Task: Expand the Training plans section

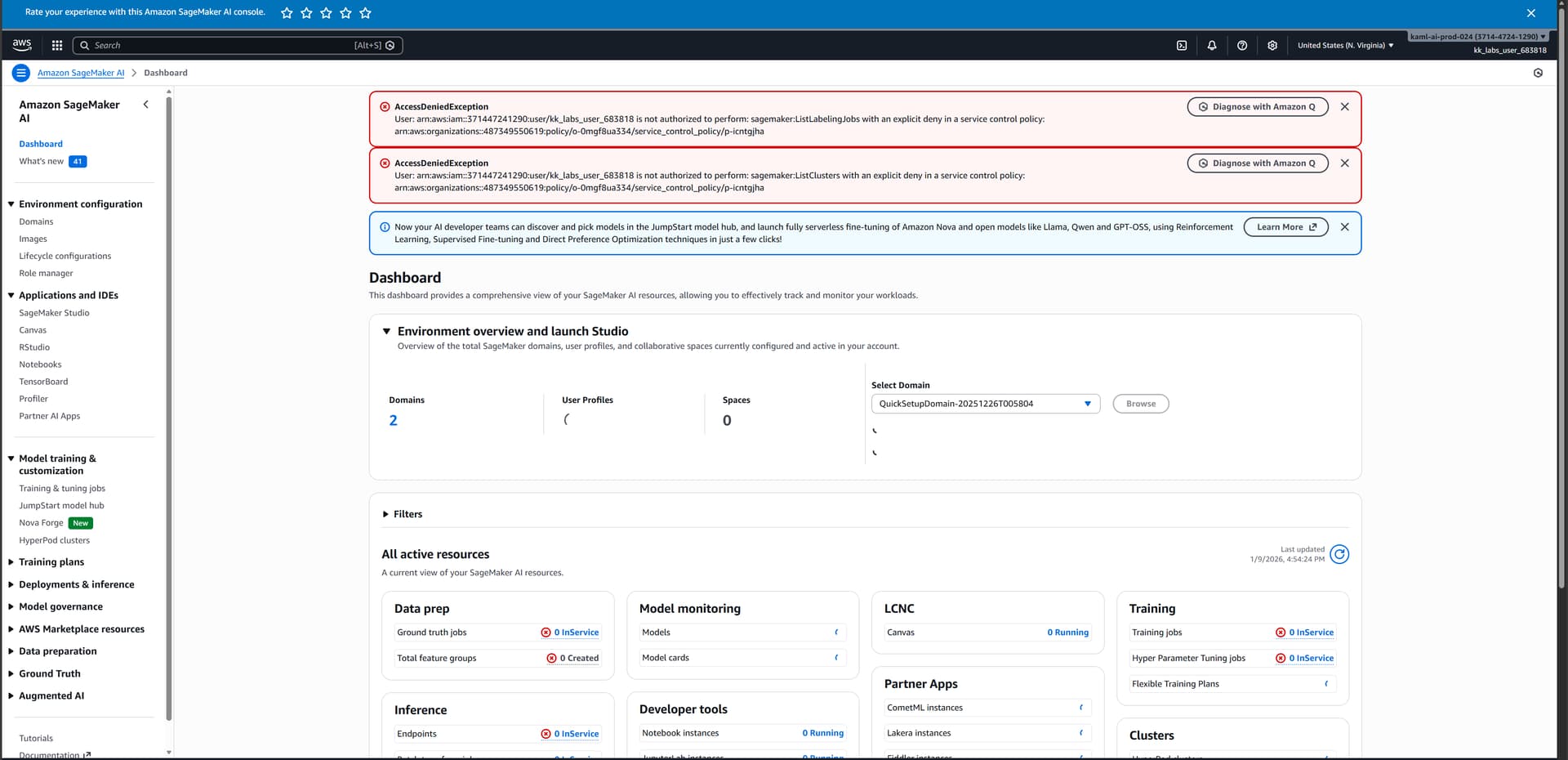Action: click(x=11, y=562)
